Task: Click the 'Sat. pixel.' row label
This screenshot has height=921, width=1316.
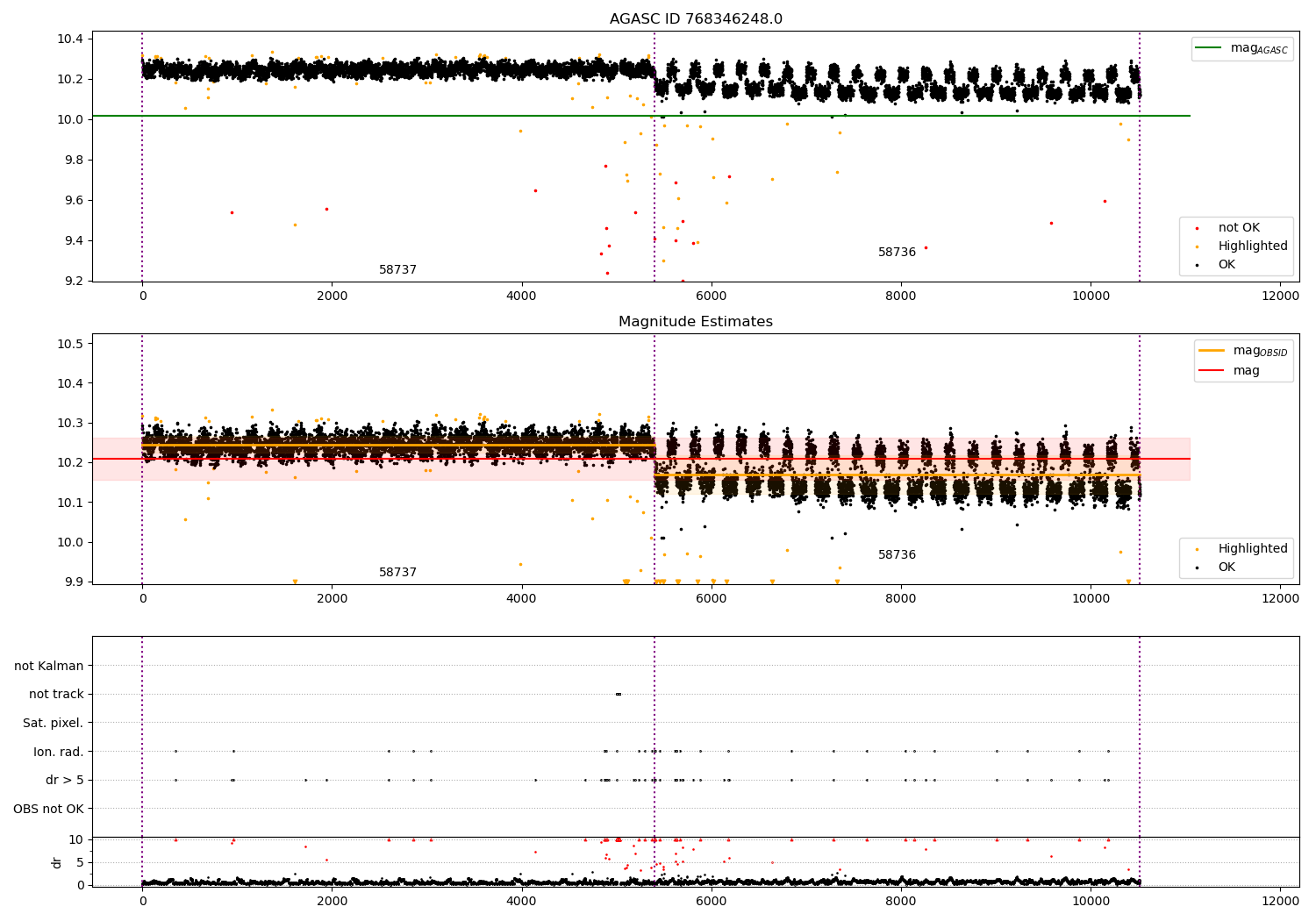Action: pos(54,724)
